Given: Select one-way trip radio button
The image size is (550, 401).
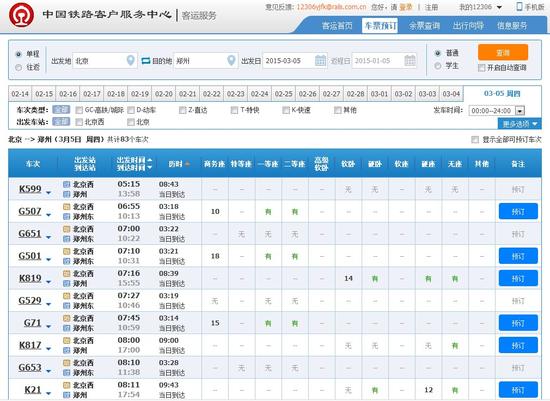Looking at the screenshot, I should [x=19, y=54].
